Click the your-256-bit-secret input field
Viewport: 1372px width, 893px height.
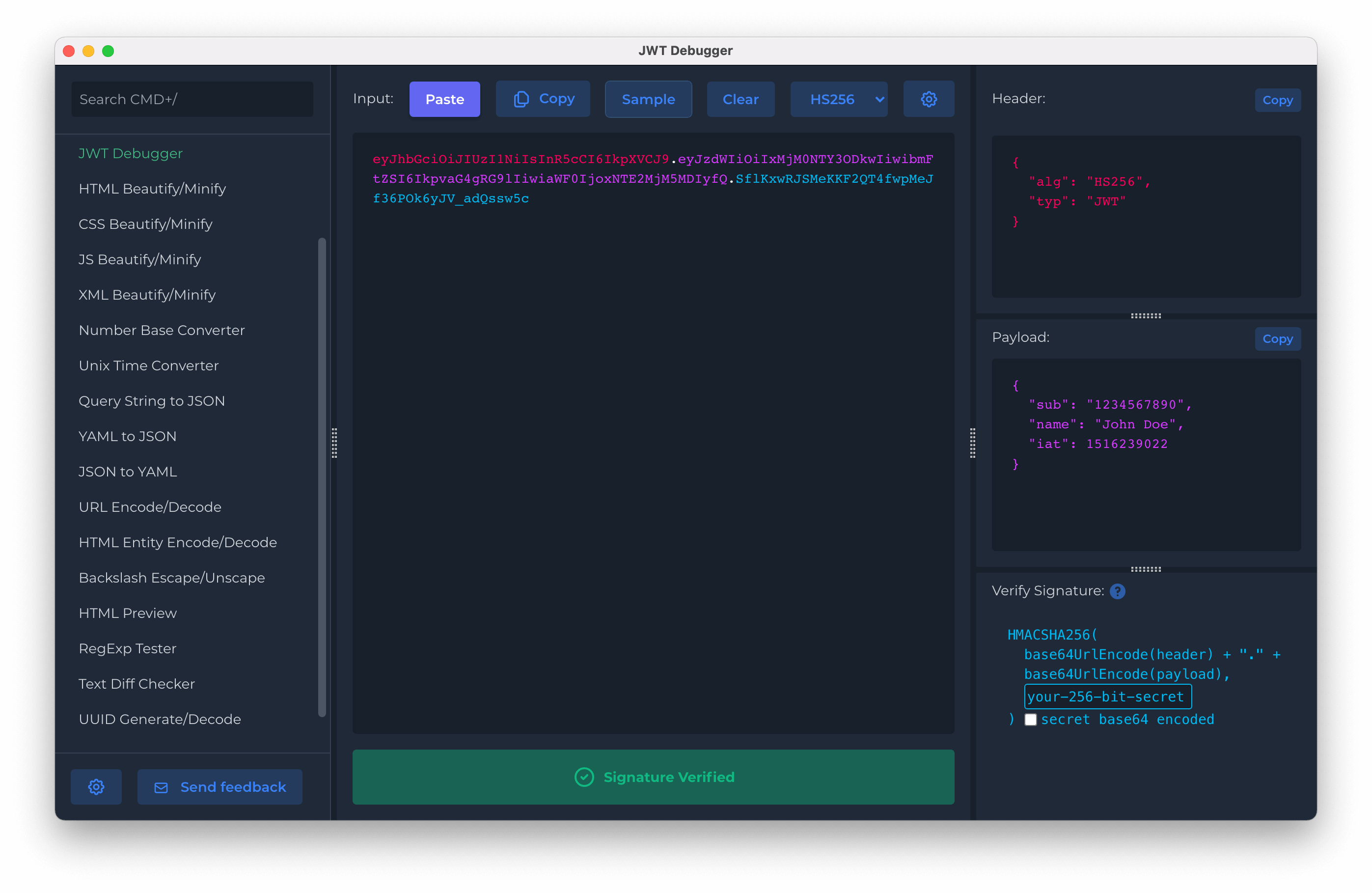coord(1106,696)
